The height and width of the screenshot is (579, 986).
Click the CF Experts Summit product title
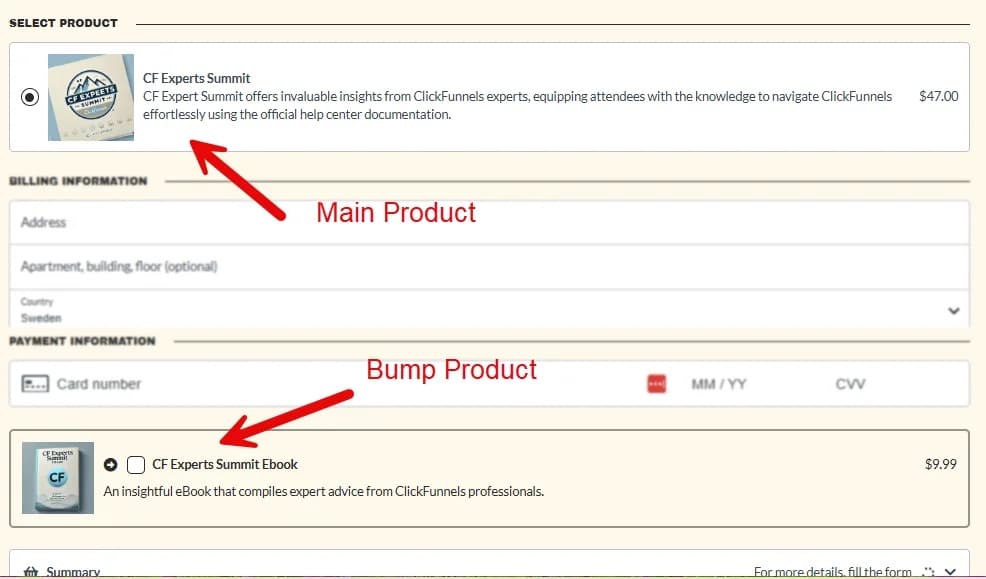tap(196, 78)
